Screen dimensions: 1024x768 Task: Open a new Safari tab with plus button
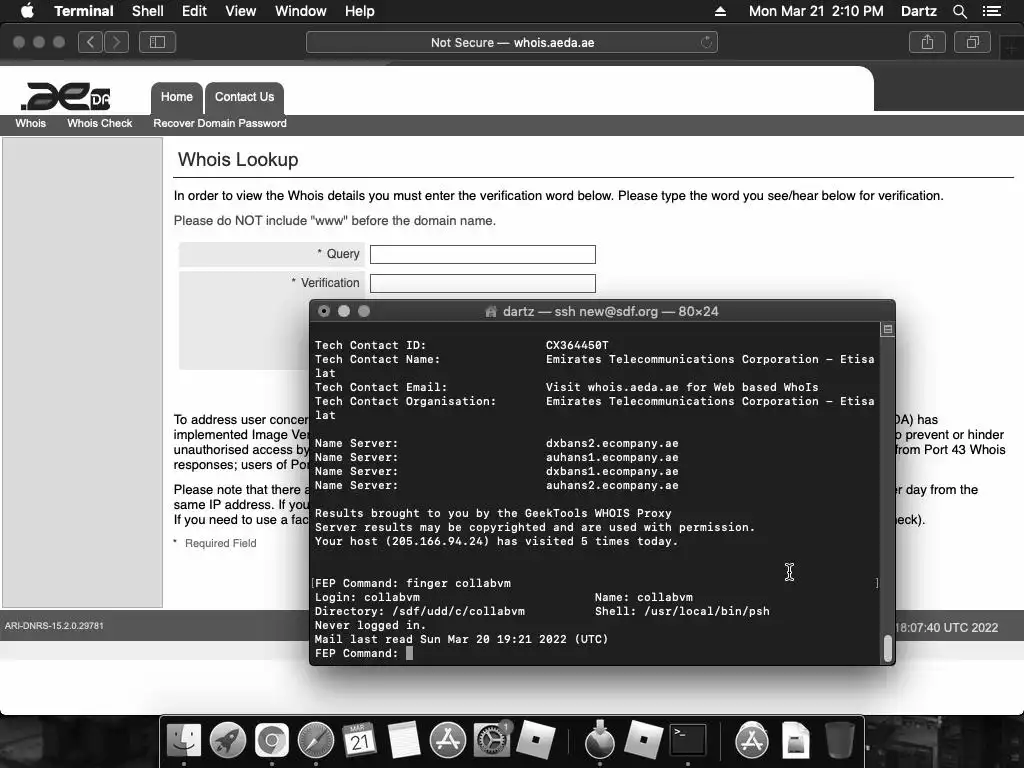coord(1012,50)
